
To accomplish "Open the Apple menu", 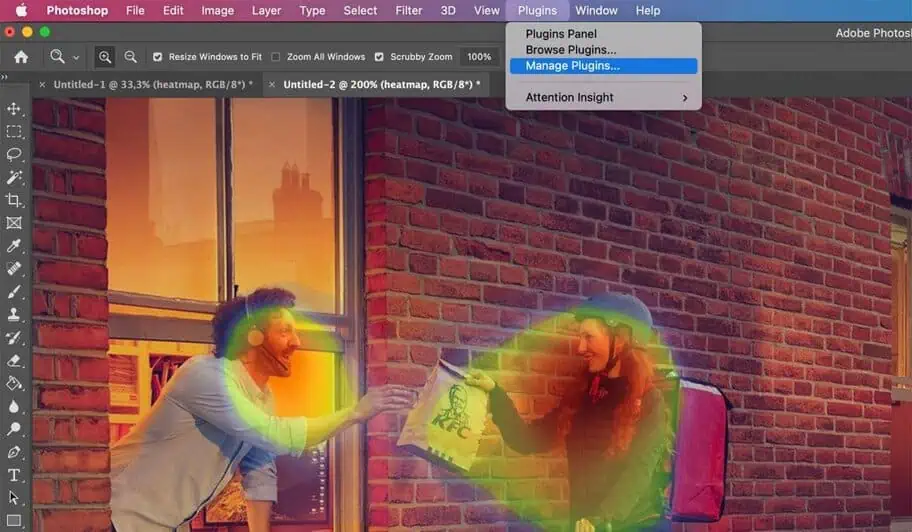I will (21, 10).
